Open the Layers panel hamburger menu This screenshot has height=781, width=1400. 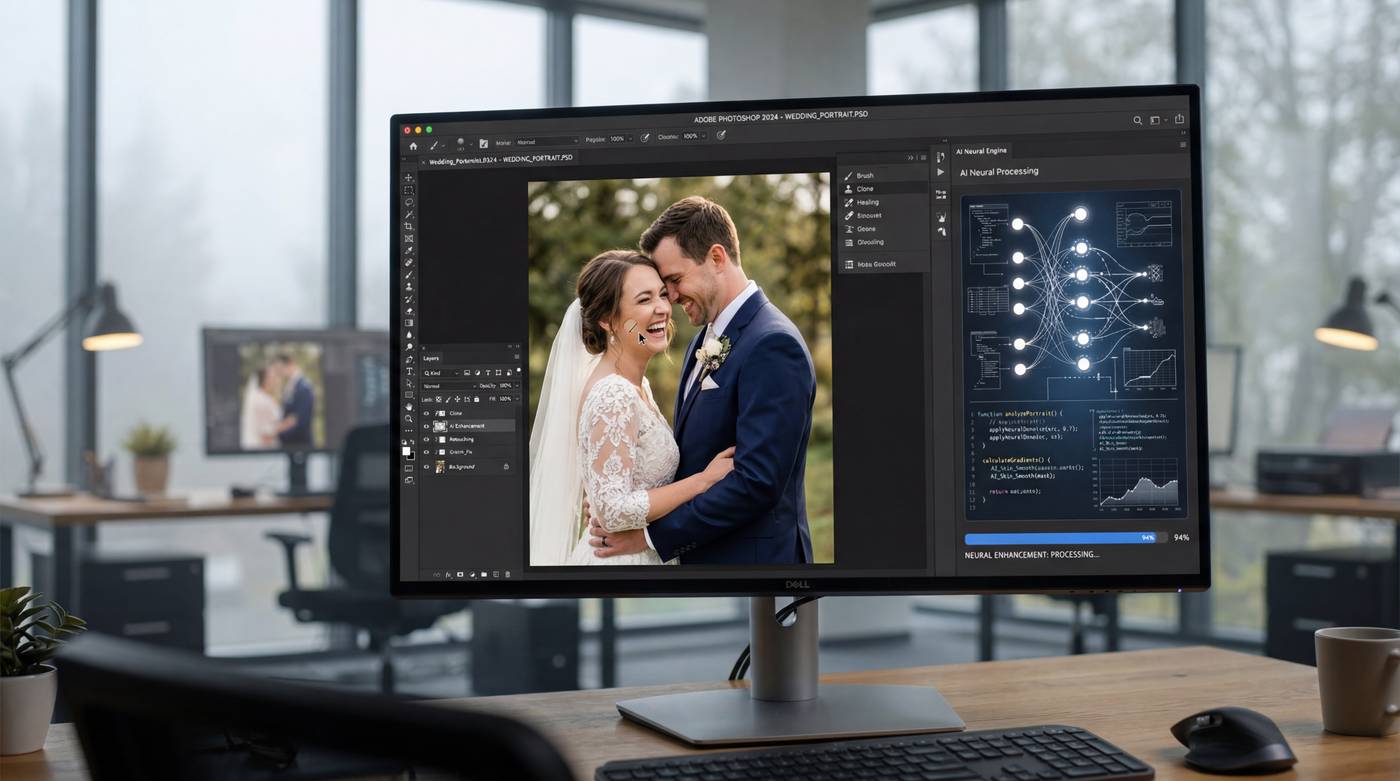click(517, 357)
